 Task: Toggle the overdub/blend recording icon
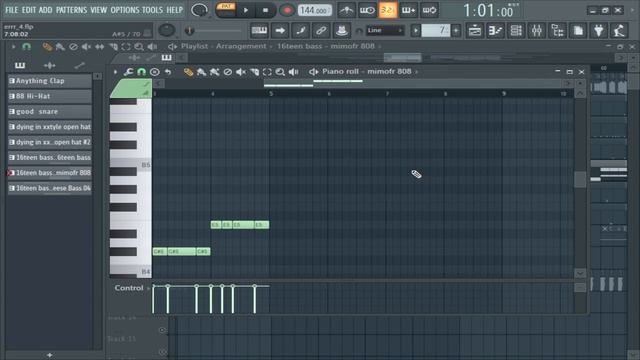(409, 10)
